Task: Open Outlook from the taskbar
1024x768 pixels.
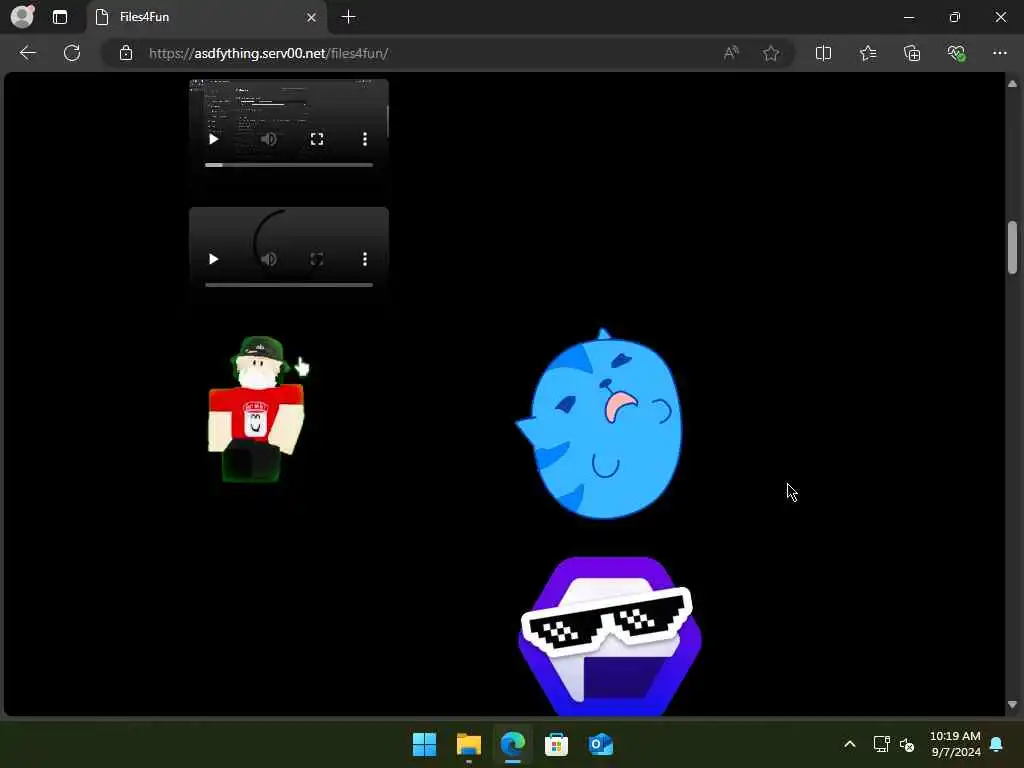Action: pyautogui.click(x=601, y=744)
